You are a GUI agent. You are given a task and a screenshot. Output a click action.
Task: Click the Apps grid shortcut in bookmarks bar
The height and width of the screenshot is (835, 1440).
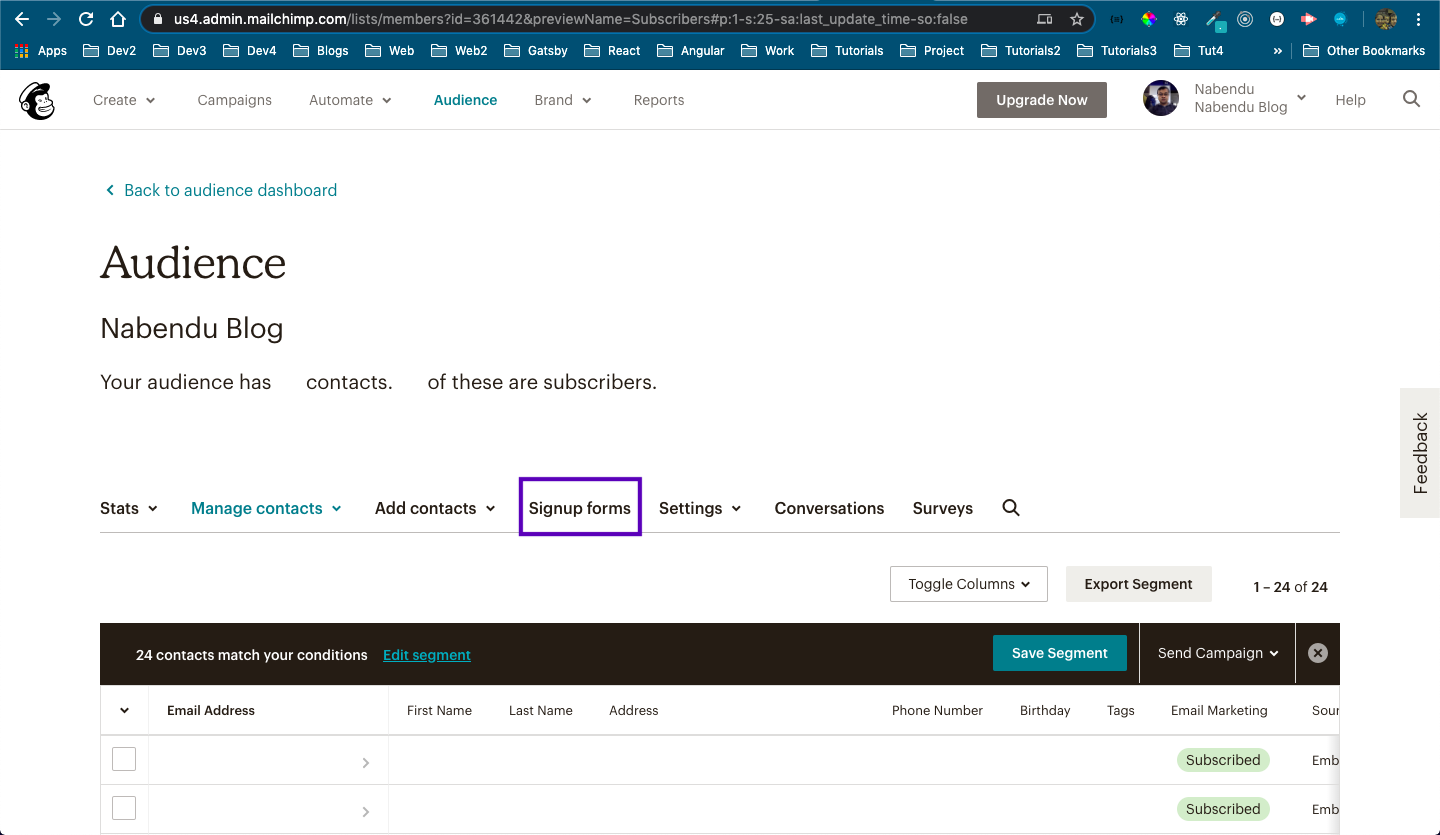41,50
